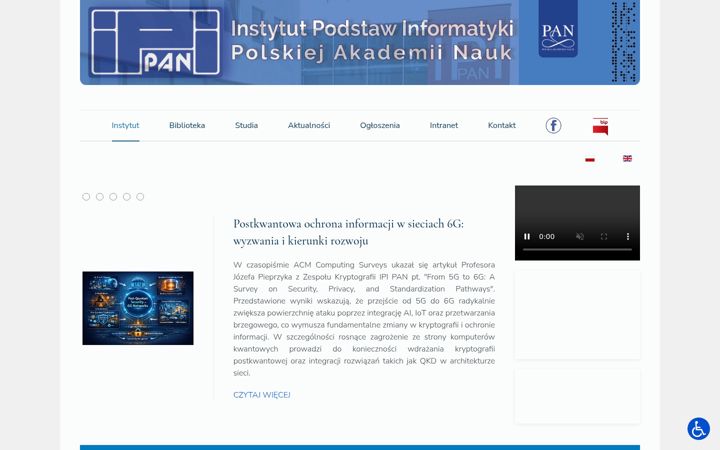Select the fourth slider dot

point(127,197)
